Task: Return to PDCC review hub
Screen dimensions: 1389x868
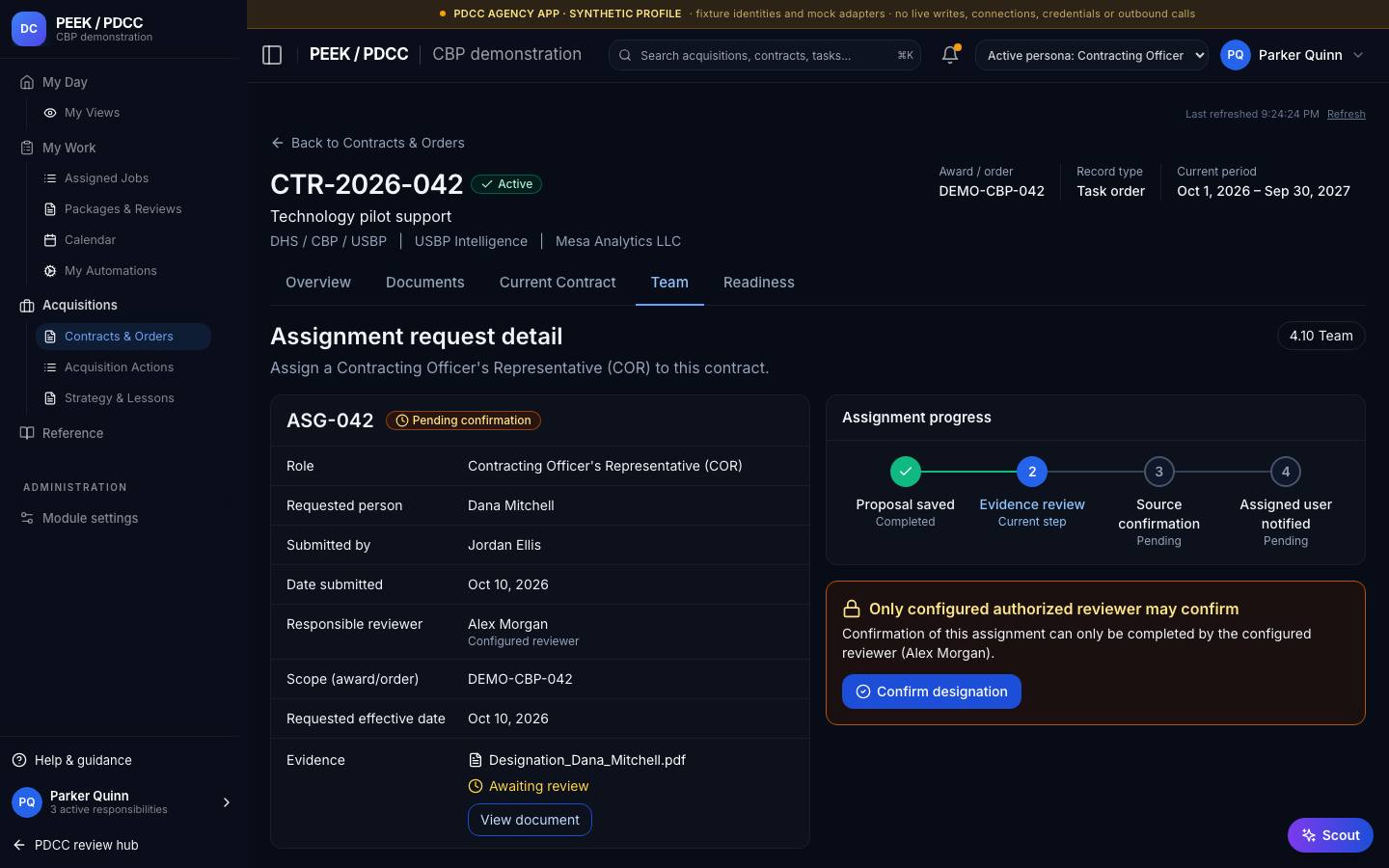Action: point(75,845)
